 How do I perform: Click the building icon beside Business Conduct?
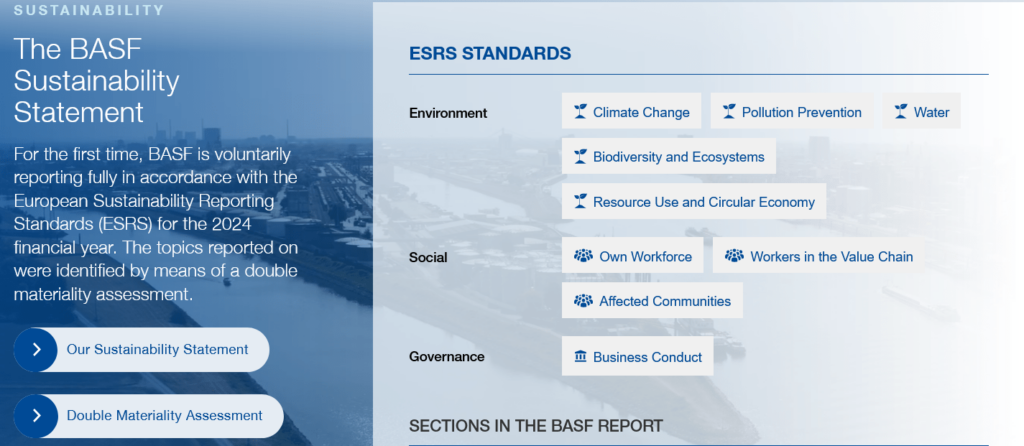point(581,357)
